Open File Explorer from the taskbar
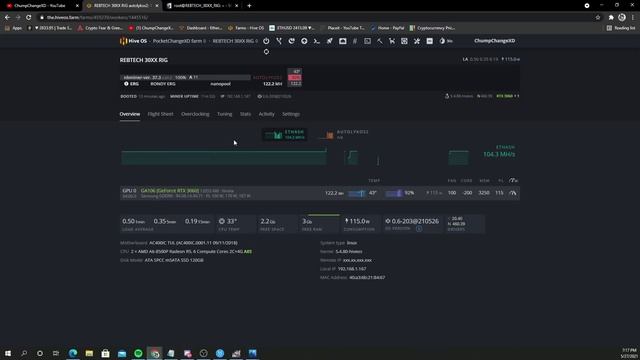This screenshot has height=360, width=640. (x=89, y=353)
